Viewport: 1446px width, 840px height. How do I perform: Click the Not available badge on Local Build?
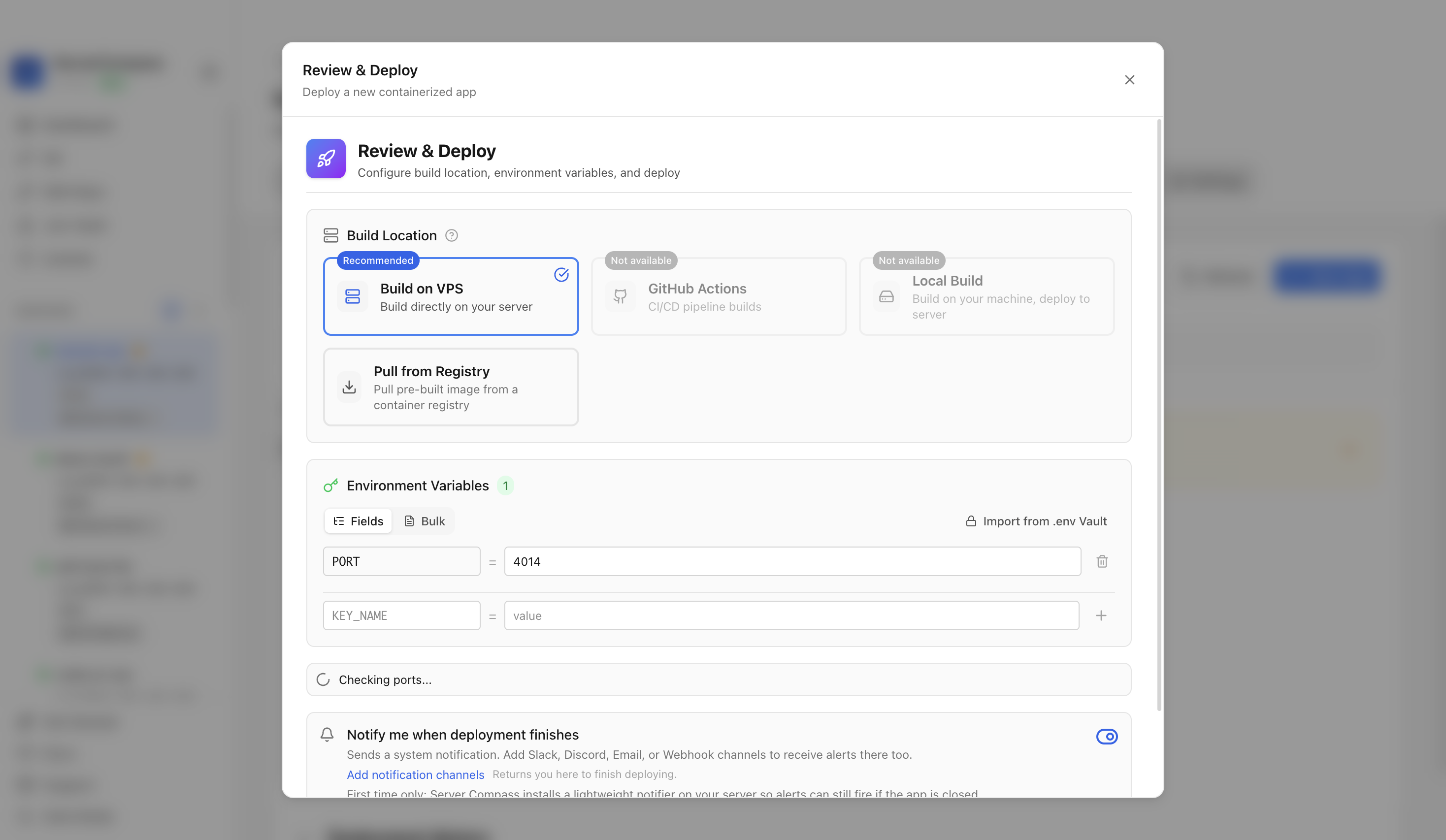tap(908, 260)
